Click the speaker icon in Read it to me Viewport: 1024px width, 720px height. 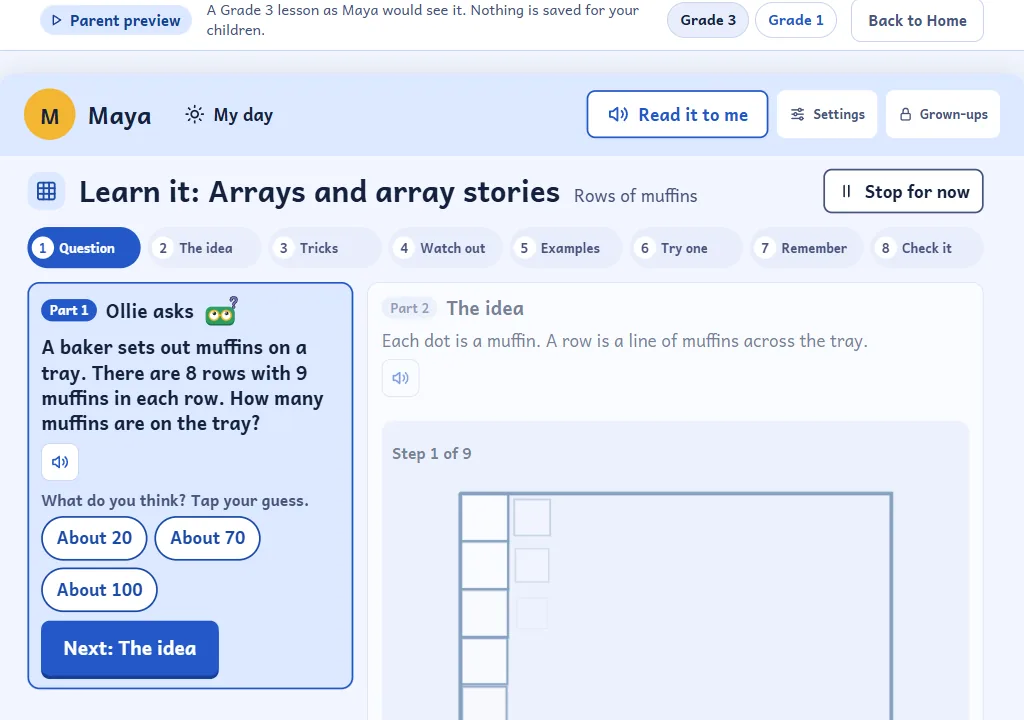click(x=618, y=114)
